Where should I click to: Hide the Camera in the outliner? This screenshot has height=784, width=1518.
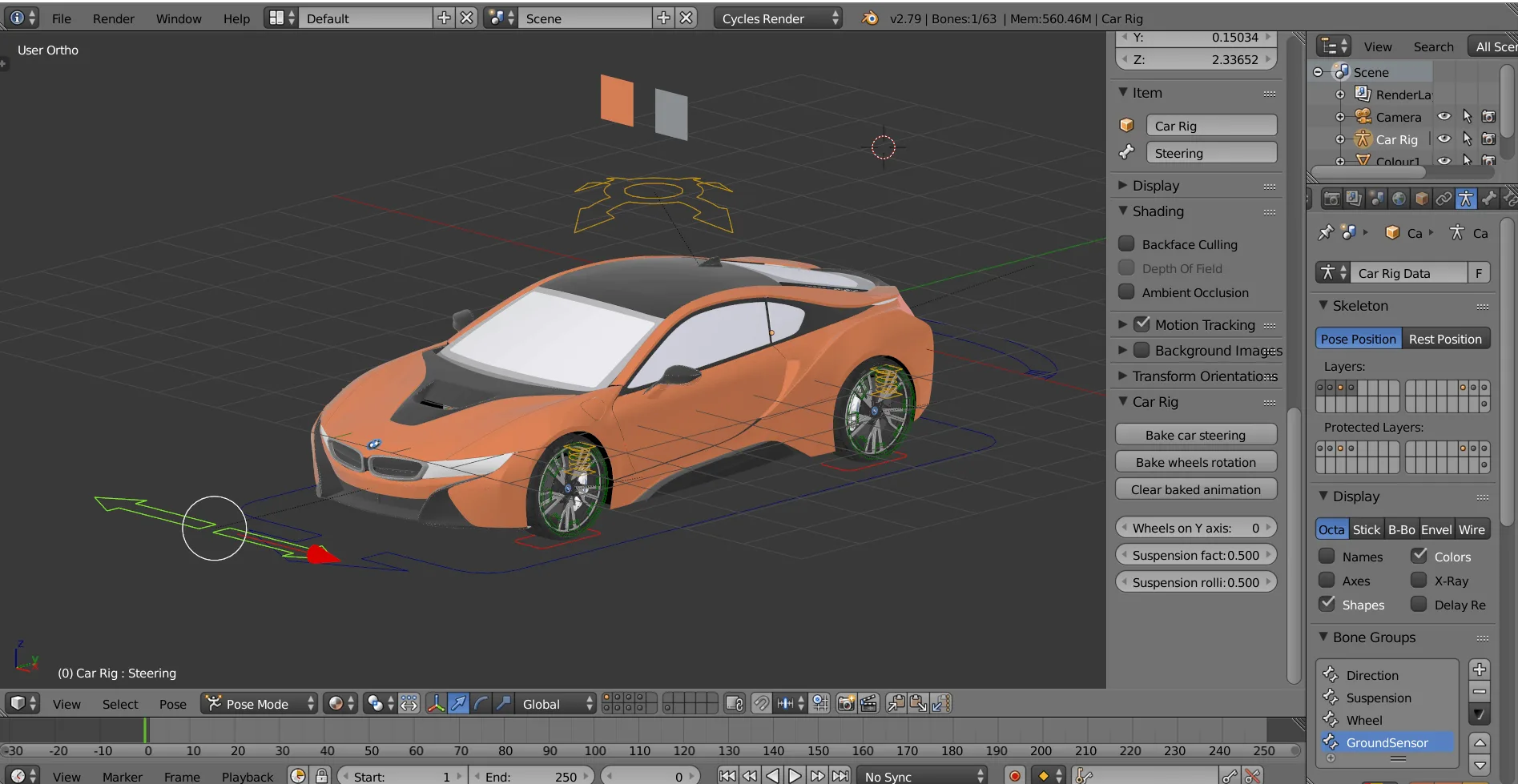coord(1444,117)
